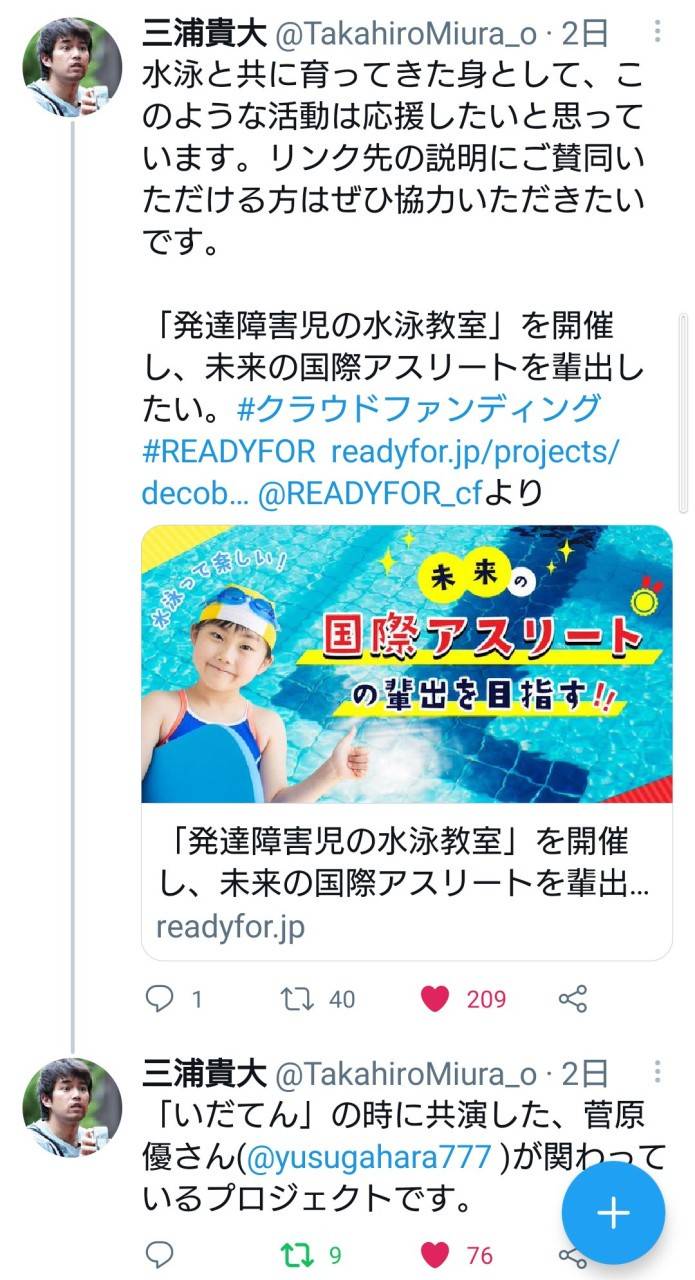This screenshot has width=695, height=1280.
Task: Reply to the second tweet about いだてん
Action: [160, 1254]
